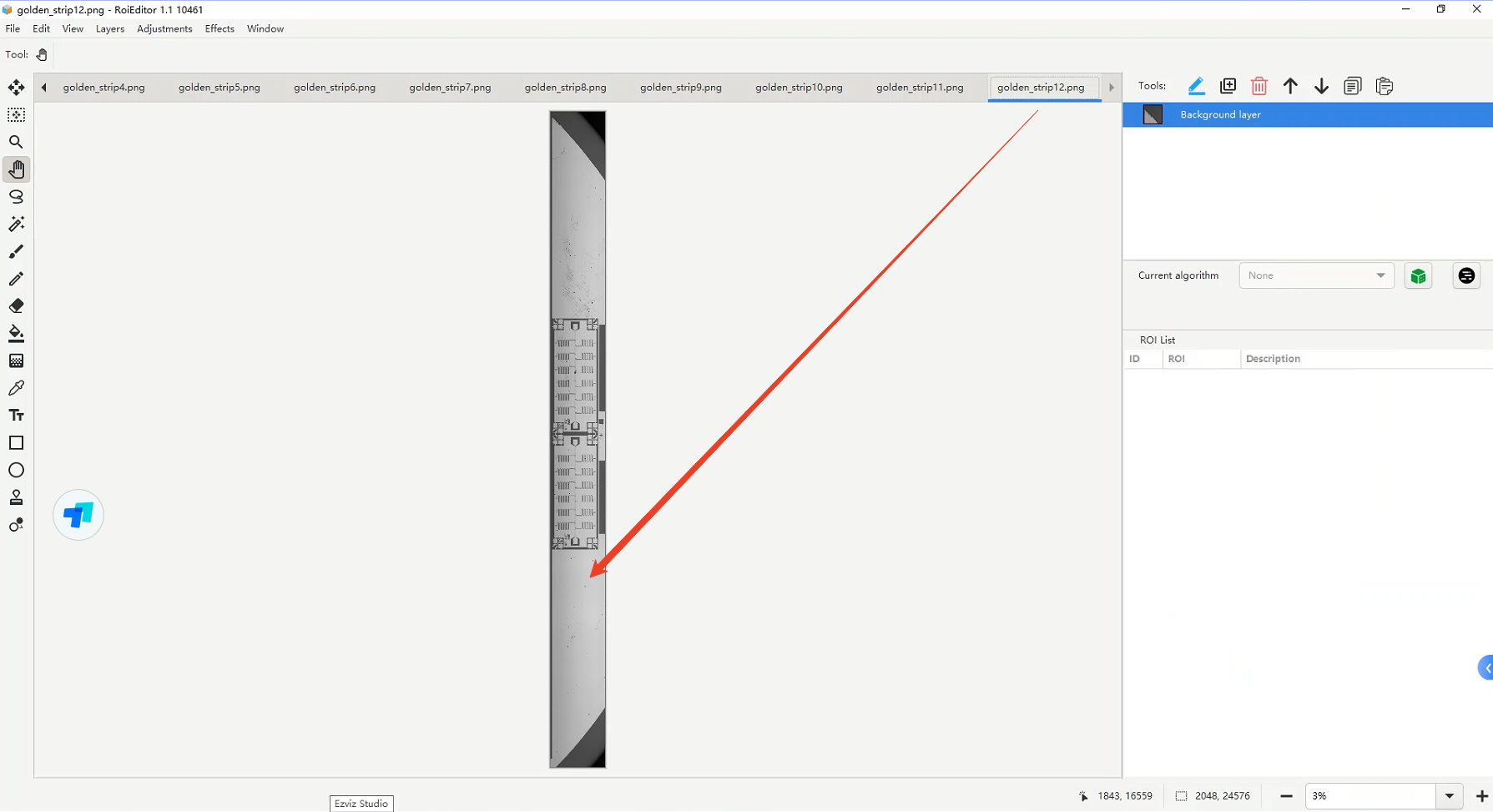The height and width of the screenshot is (812, 1493).
Task: Choose the Magic Wand tool
Action: (x=16, y=224)
